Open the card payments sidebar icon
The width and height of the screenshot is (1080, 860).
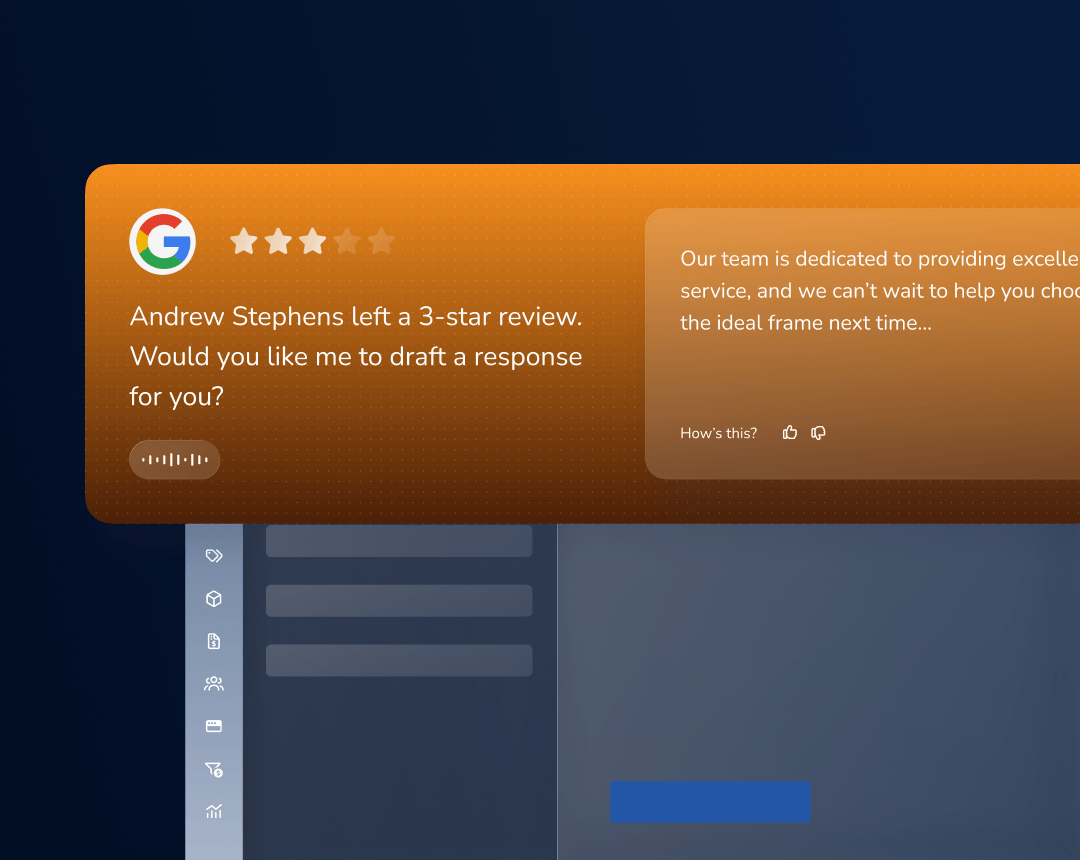tap(214, 726)
